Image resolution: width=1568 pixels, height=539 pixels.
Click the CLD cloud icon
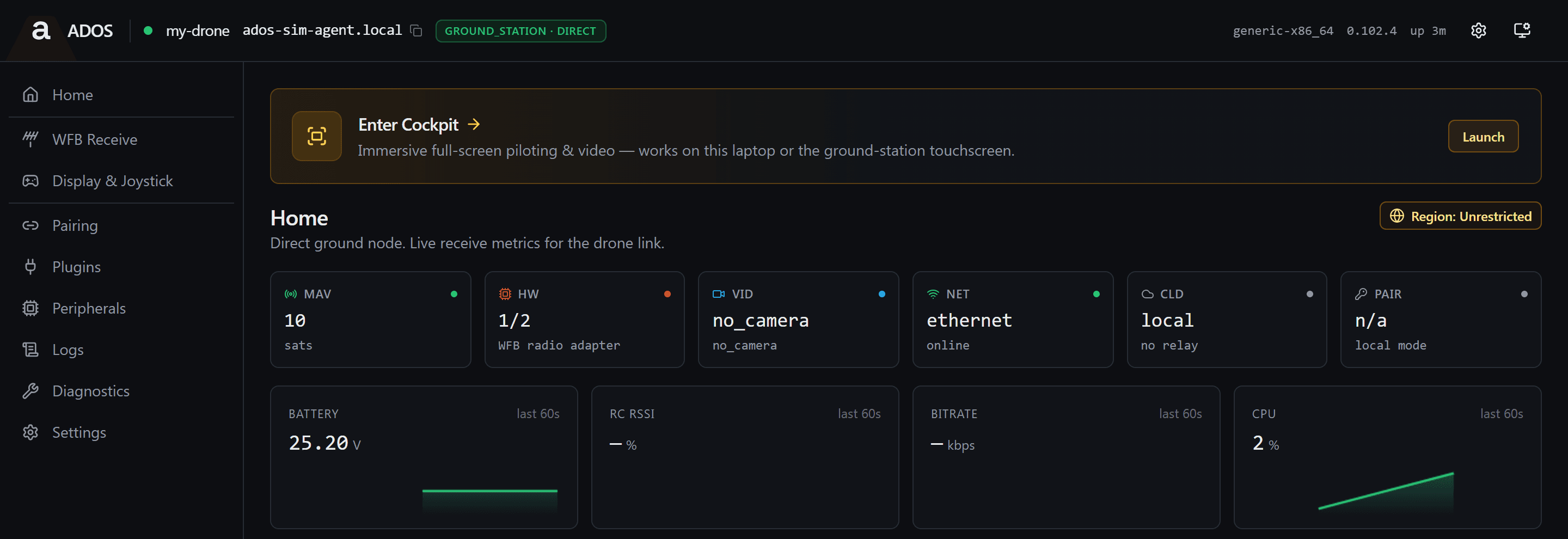tap(1147, 295)
